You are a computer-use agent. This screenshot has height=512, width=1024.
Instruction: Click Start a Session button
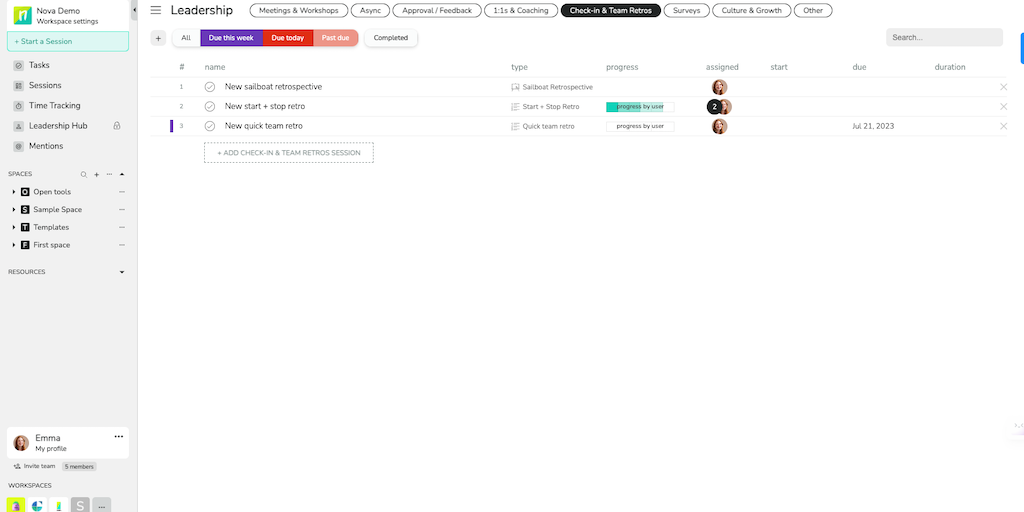point(68,41)
